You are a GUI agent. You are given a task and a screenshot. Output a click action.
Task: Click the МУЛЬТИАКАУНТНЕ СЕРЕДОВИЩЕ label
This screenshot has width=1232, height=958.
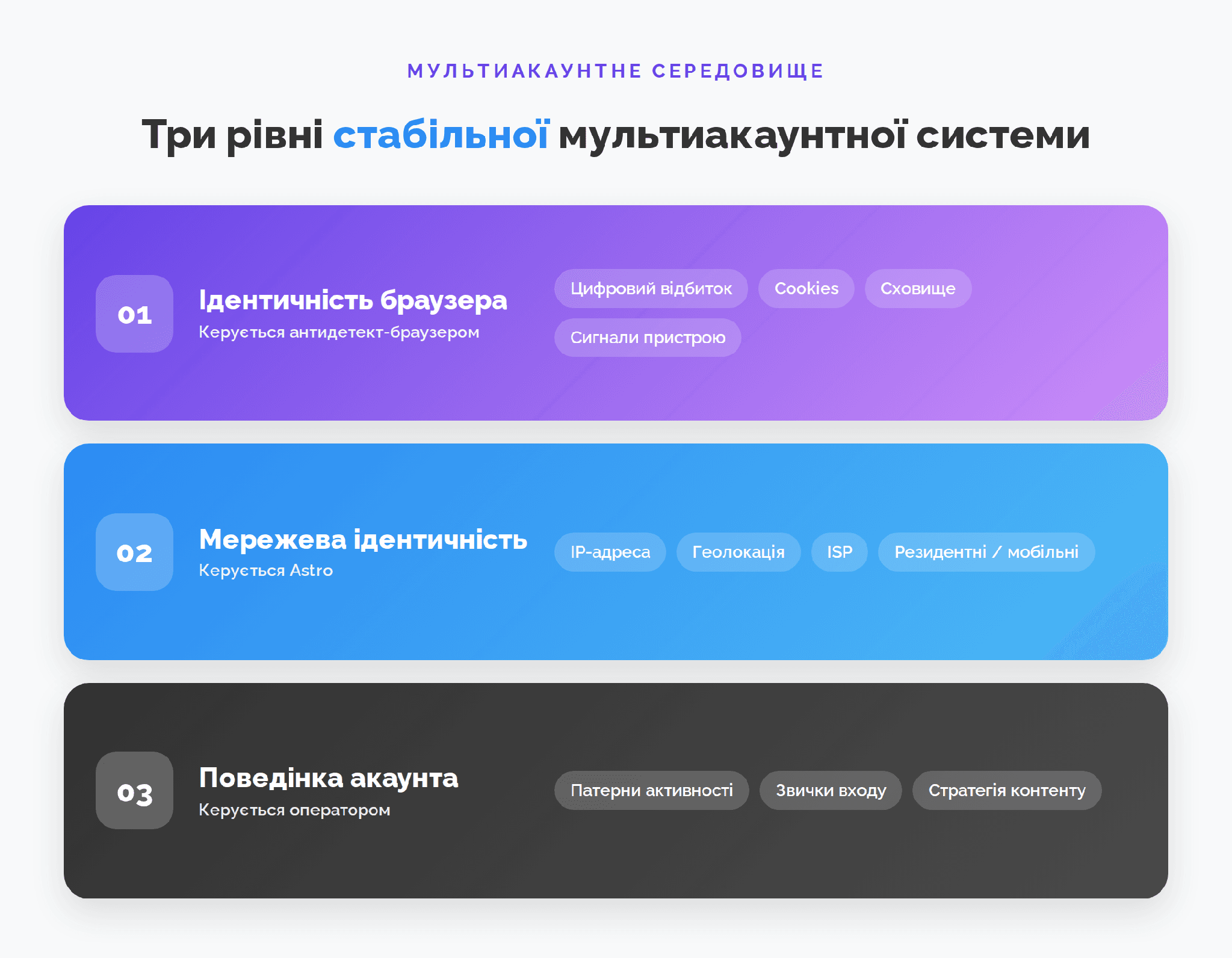(616, 71)
